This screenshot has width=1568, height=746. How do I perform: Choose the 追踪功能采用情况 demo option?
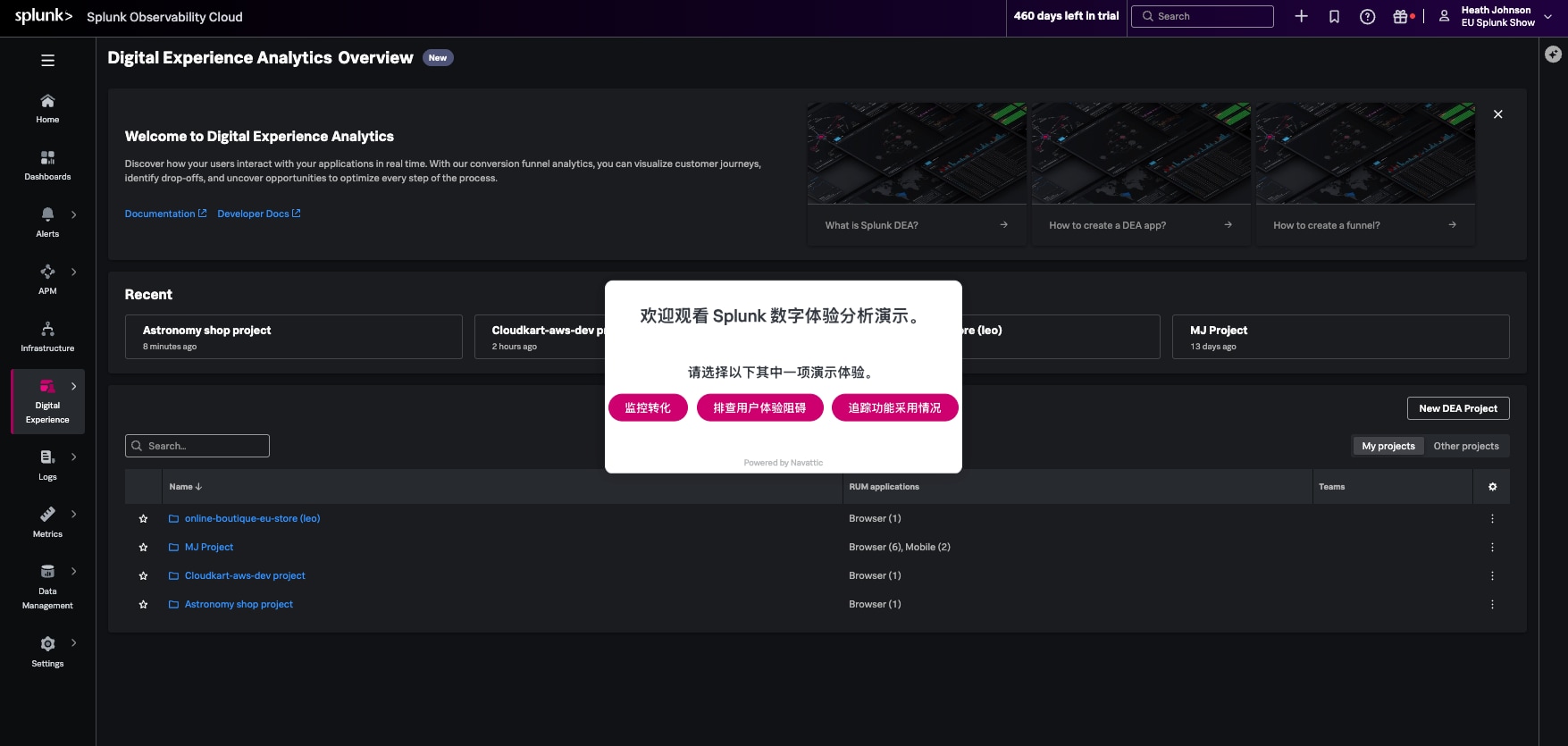[x=894, y=407]
